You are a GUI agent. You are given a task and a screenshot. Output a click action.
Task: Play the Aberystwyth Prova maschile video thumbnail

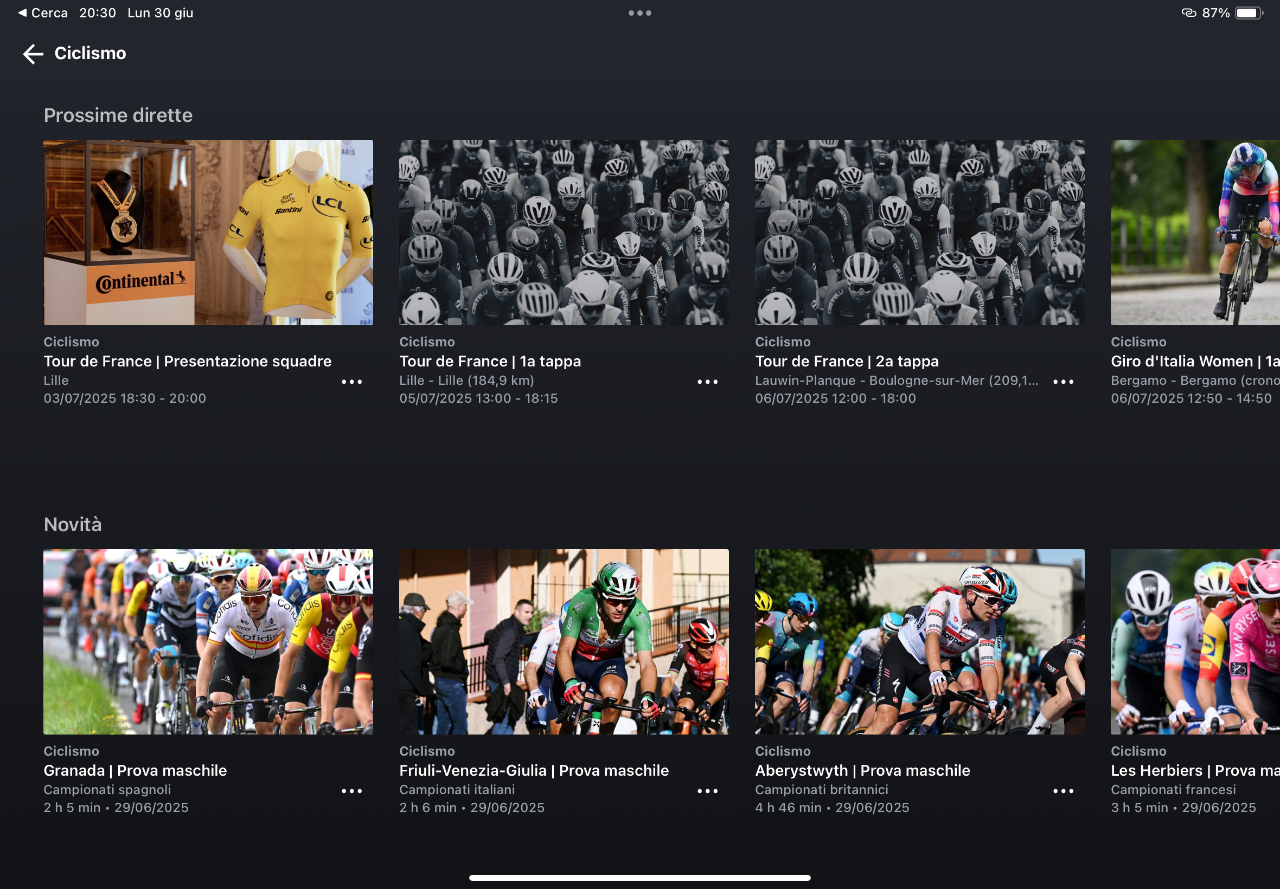pyautogui.click(x=920, y=642)
